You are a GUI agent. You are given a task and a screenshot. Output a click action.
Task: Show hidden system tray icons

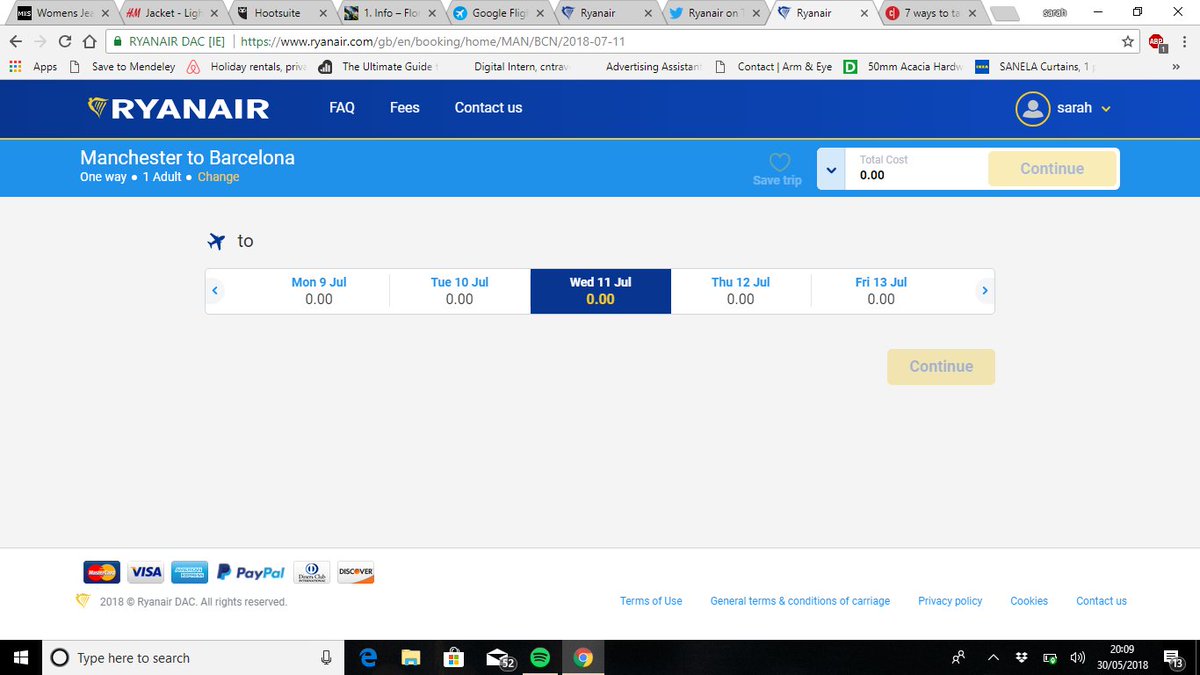point(994,657)
